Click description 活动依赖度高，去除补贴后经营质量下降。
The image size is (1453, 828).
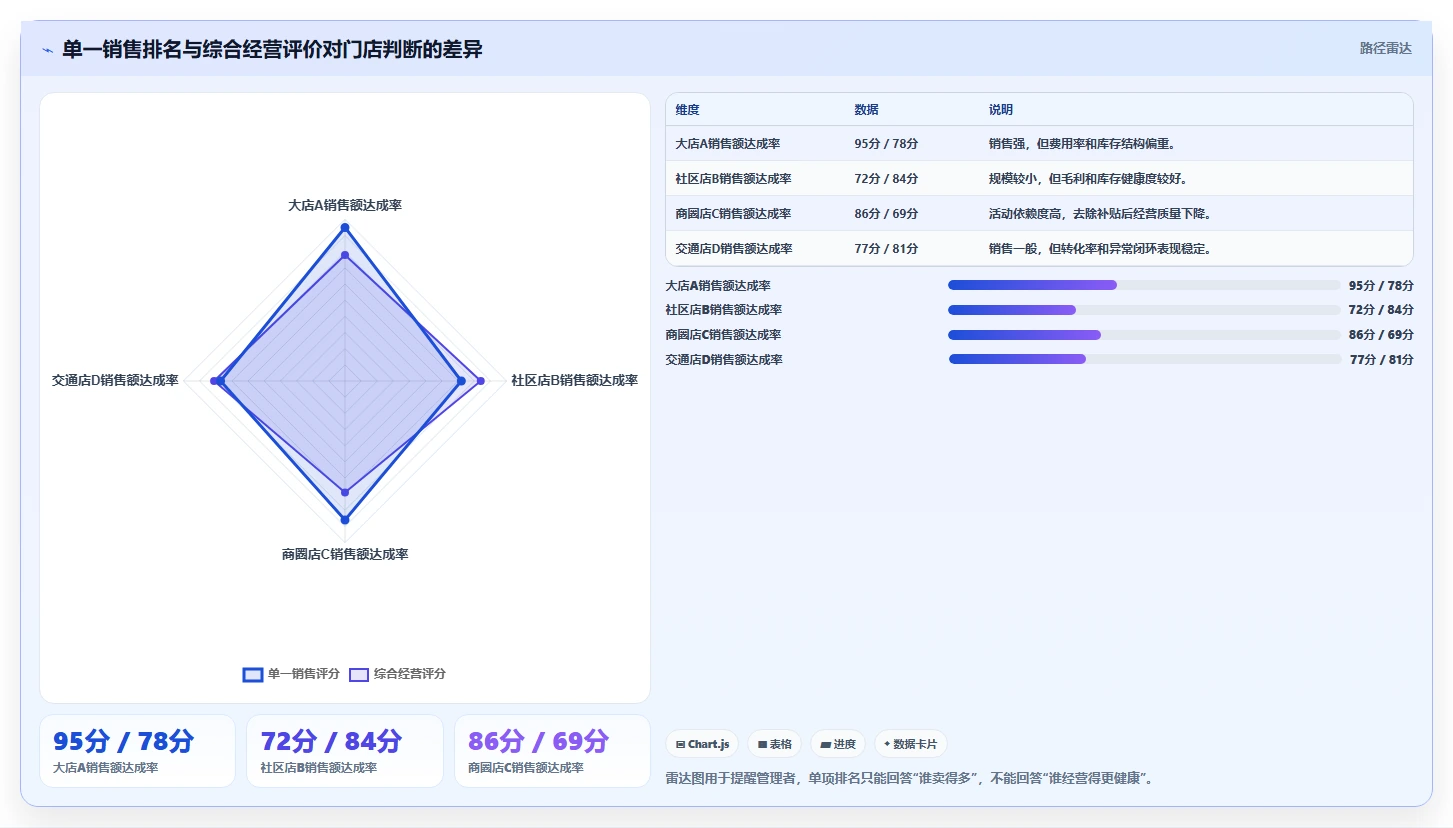tap(1103, 214)
